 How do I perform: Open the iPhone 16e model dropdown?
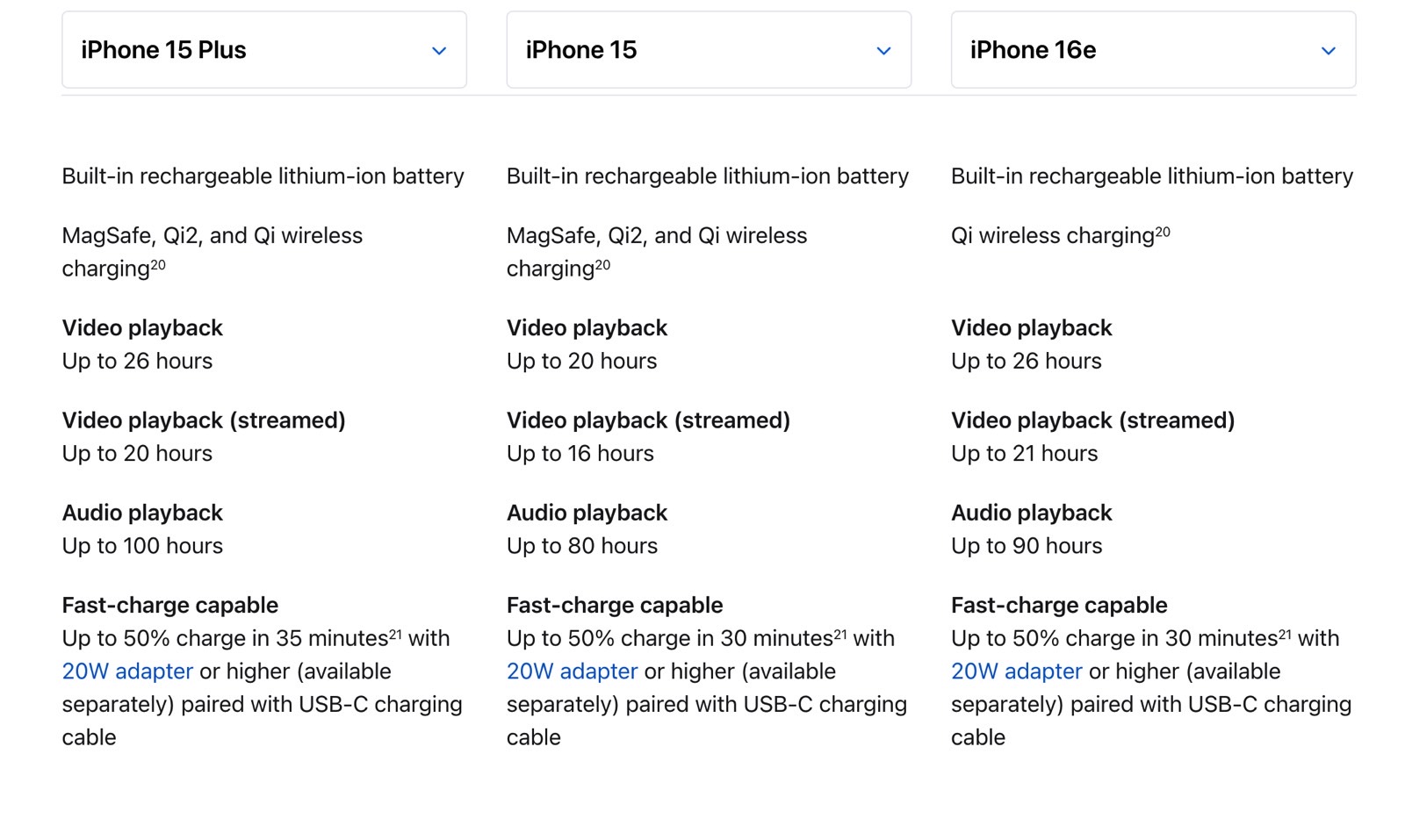tap(1153, 50)
